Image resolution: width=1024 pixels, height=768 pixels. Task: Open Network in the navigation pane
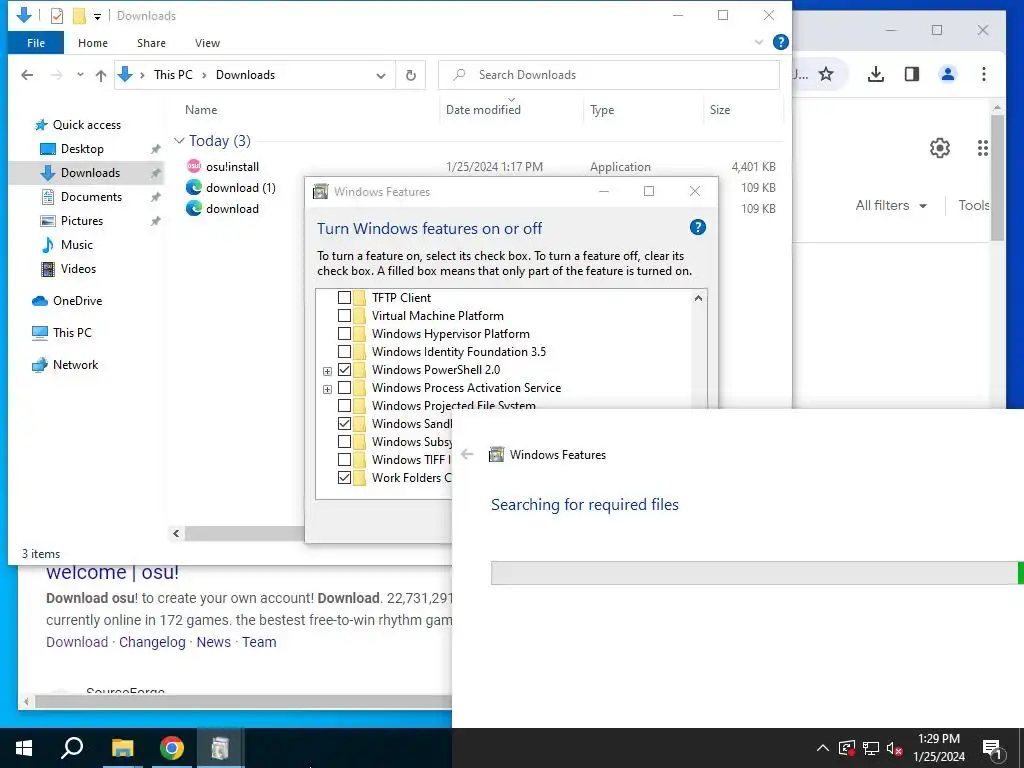coord(75,365)
